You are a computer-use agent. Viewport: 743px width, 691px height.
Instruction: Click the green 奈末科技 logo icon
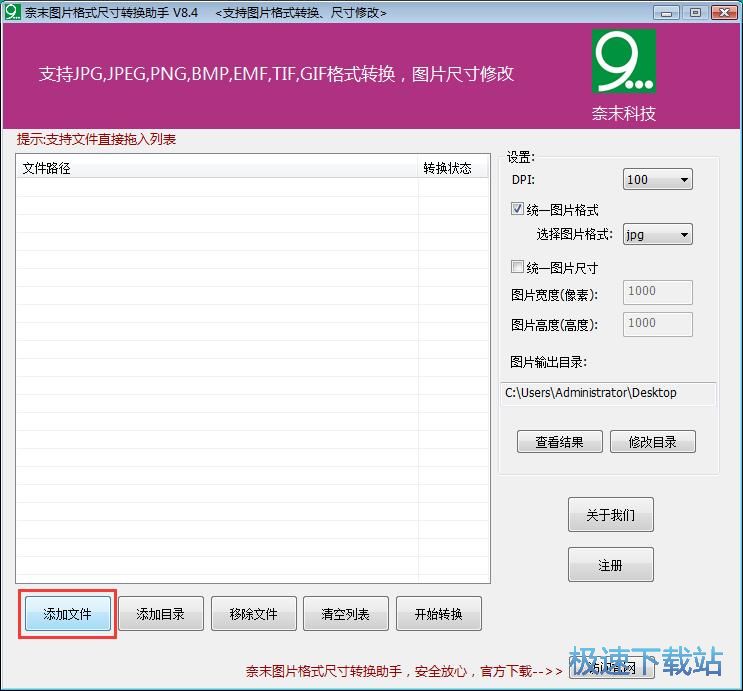624,62
